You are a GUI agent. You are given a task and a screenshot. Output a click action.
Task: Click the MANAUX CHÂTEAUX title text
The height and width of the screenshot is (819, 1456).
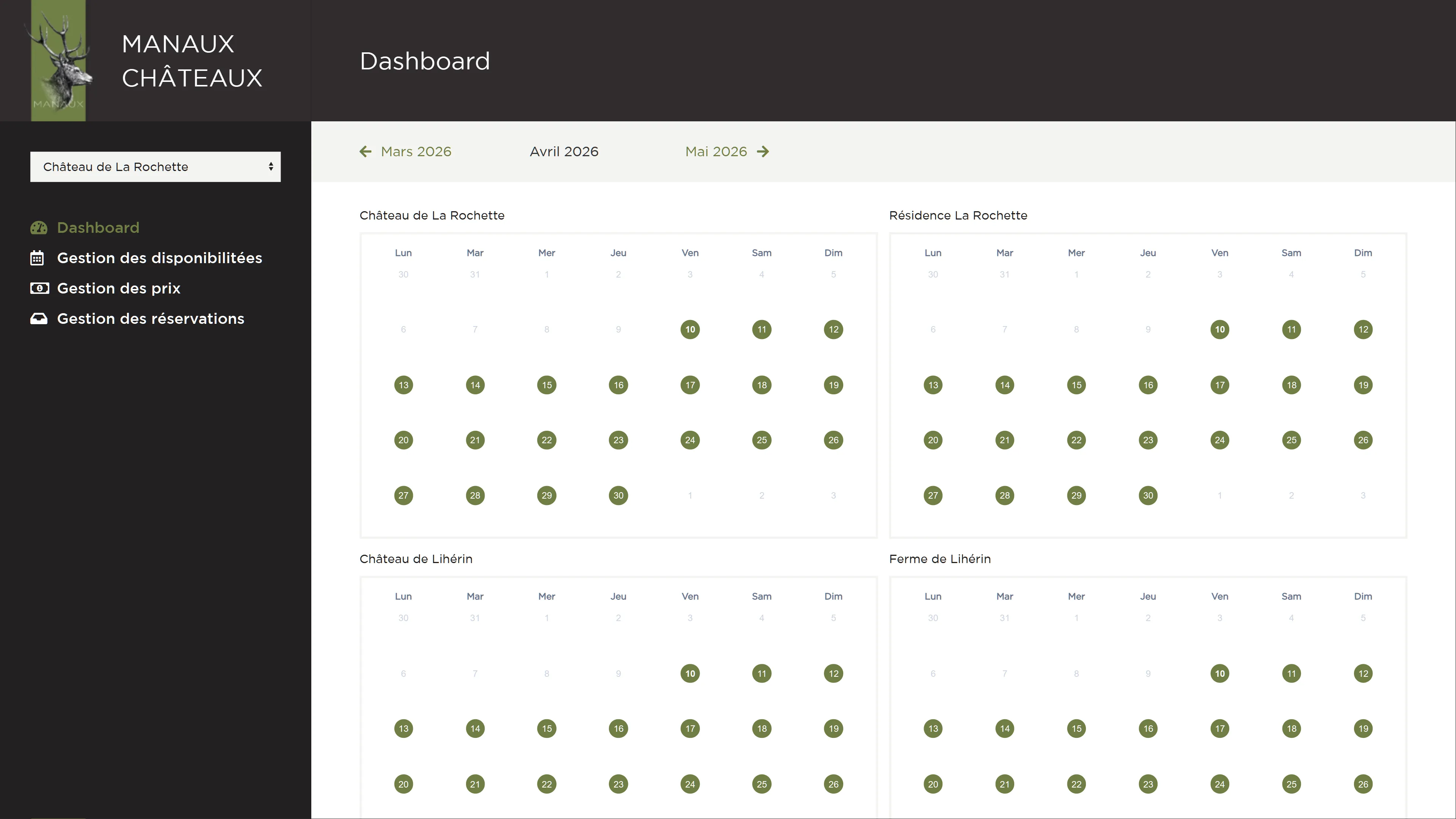tap(191, 61)
